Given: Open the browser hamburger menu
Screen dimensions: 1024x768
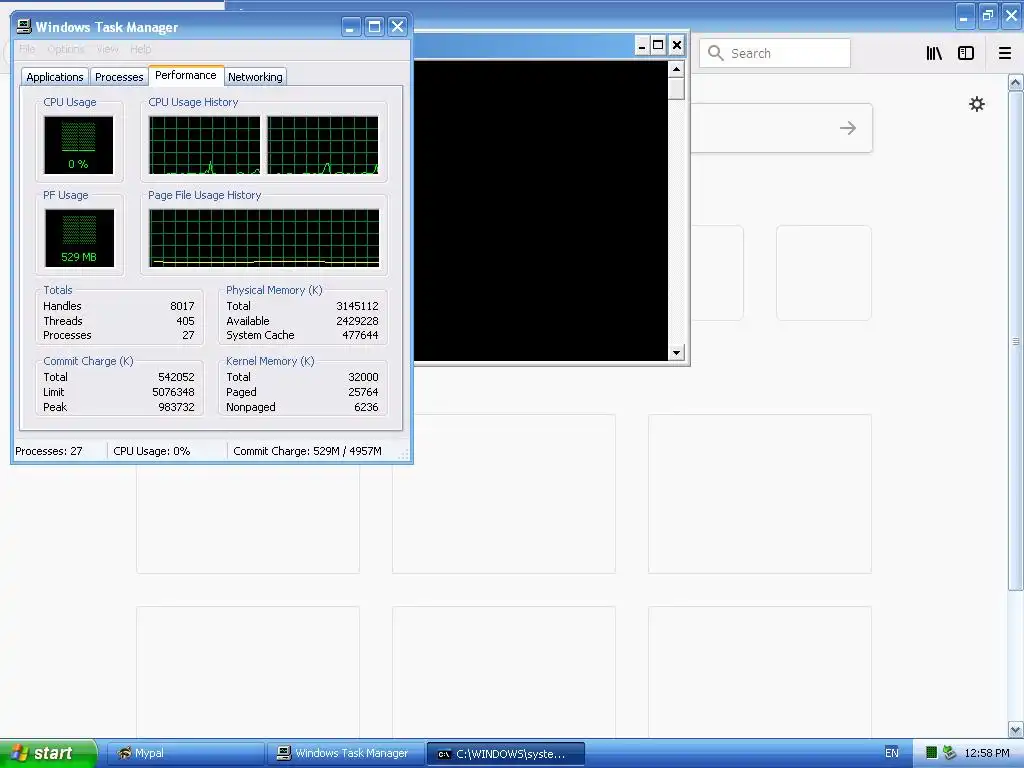Looking at the screenshot, I should [1005, 53].
